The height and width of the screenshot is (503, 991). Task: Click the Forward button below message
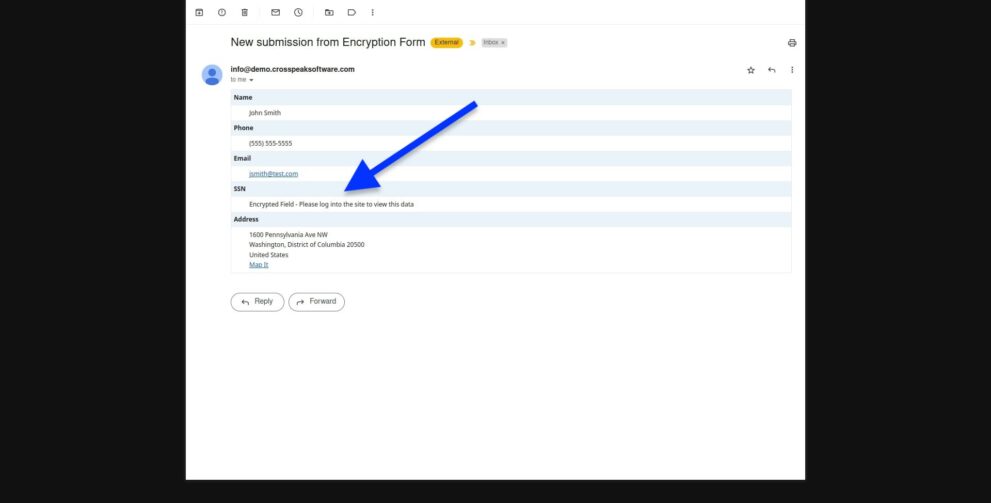(316, 302)
